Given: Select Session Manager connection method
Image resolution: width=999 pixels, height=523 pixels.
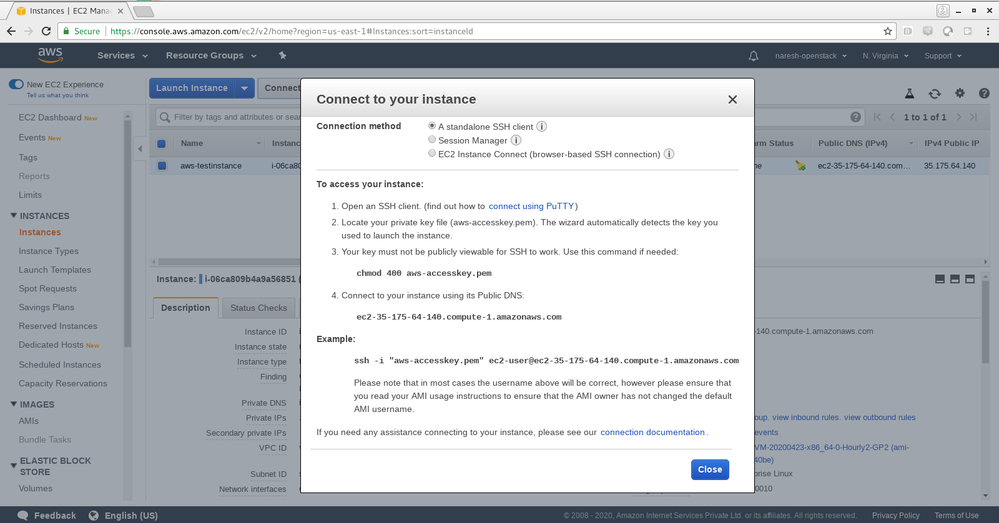Looking at the screenshot, I should click(432, 141).
